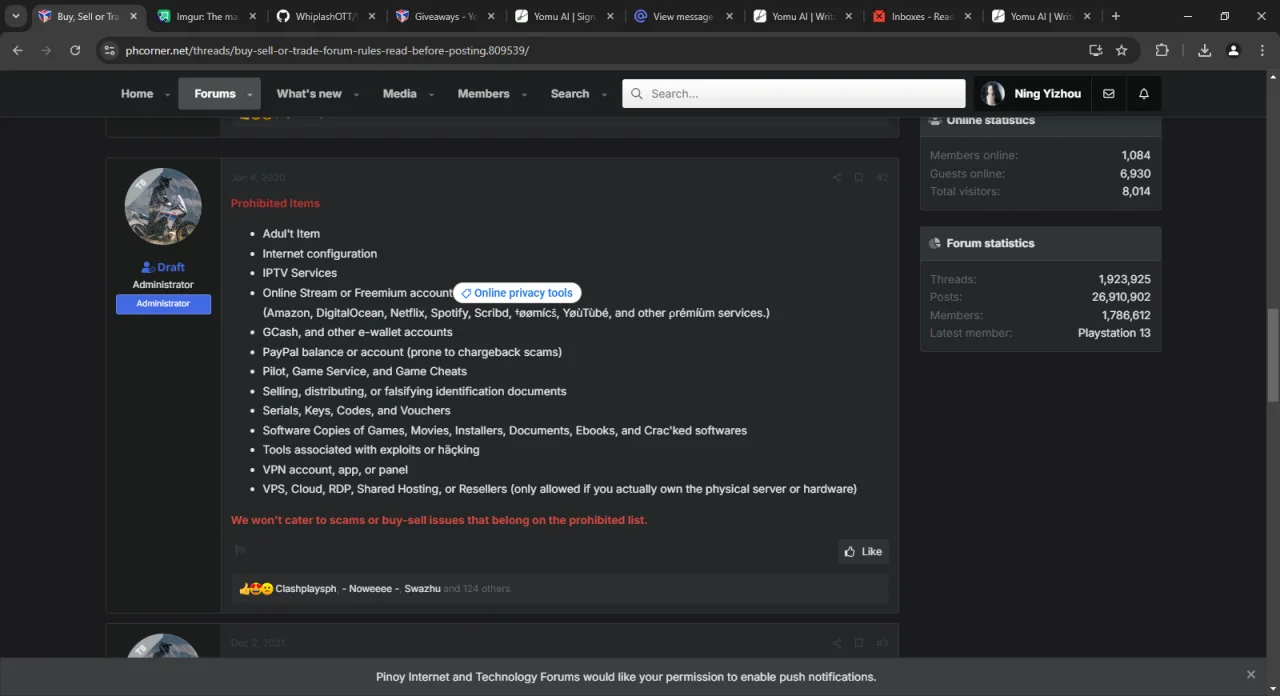Open Swazhu in the reactions list
1280x696 pixels.
(422, 589)
